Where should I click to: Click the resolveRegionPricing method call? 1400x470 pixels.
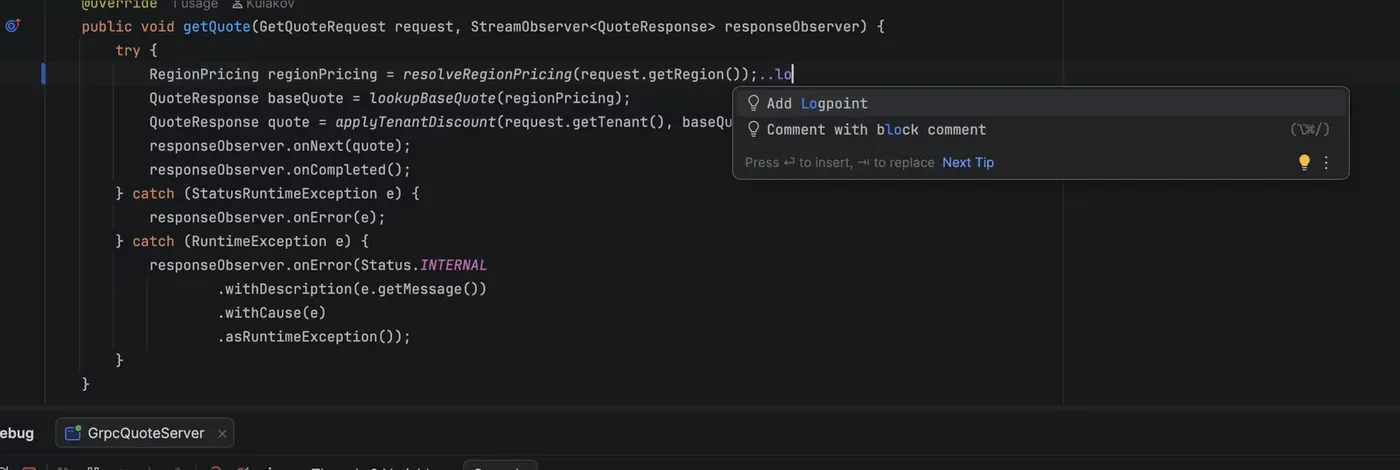coord(487,74)
